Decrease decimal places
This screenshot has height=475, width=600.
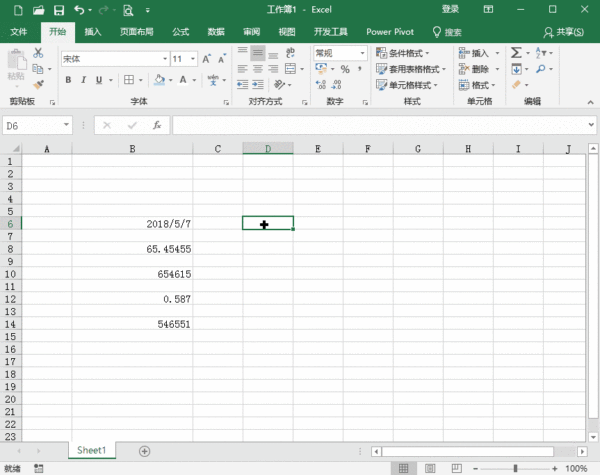[x=336, y=85]
